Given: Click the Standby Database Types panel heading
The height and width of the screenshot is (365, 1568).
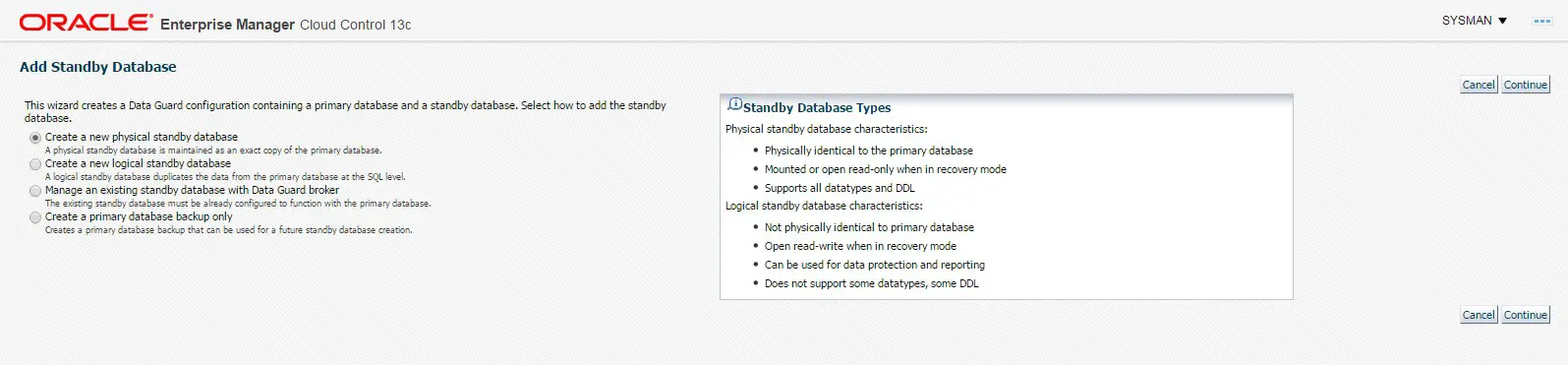Looking at the screenshot, I should coord(817,107).
